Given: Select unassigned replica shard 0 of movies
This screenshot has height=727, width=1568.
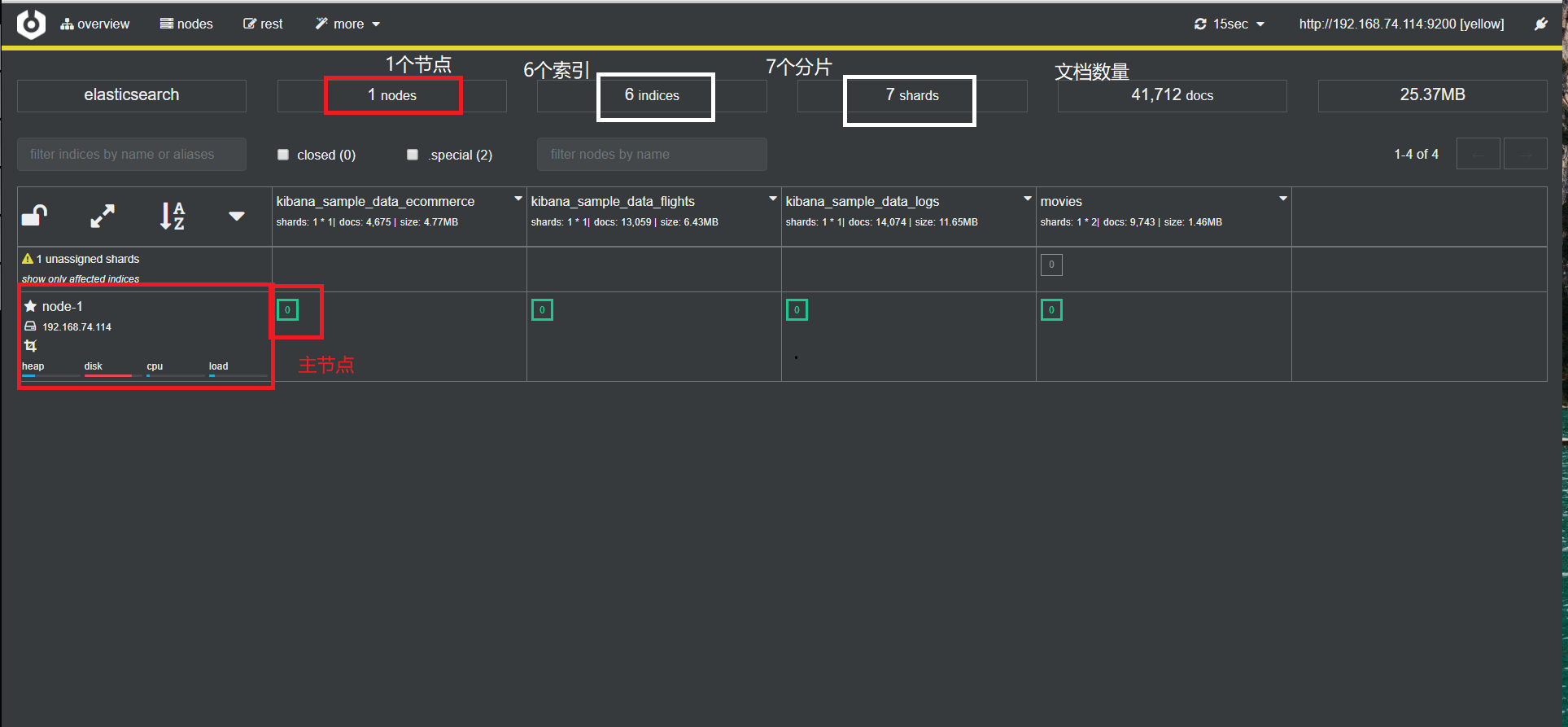Looking at the screenshot, I should pos(1051,265).
